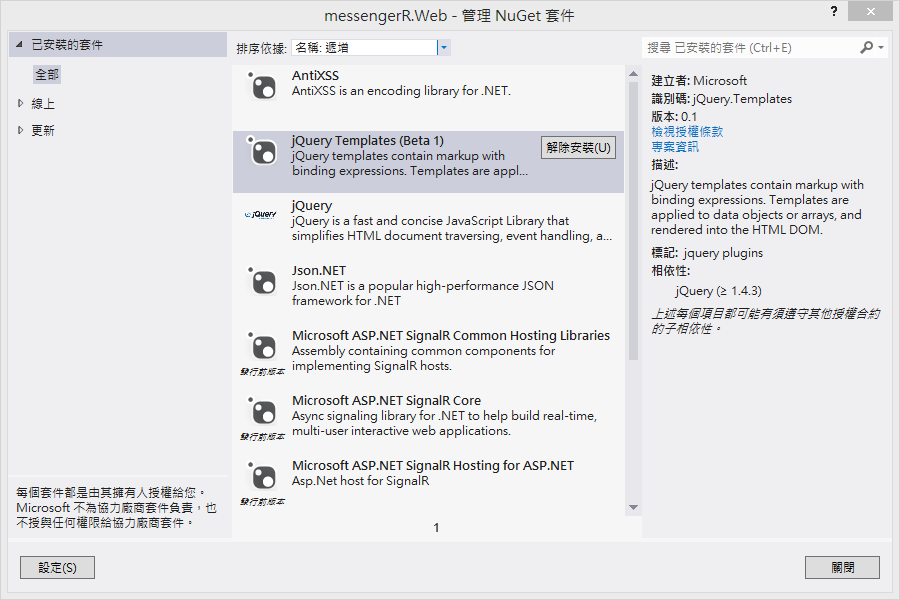Click page number 1 below list
The width and height of the screenshot is (900, 600).
click(x=436, y=528)
